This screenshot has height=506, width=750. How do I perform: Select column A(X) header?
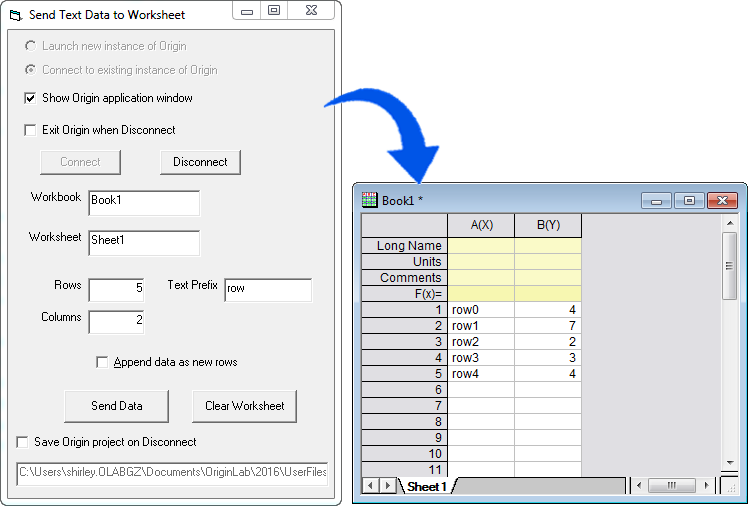[x=480, y=225]
